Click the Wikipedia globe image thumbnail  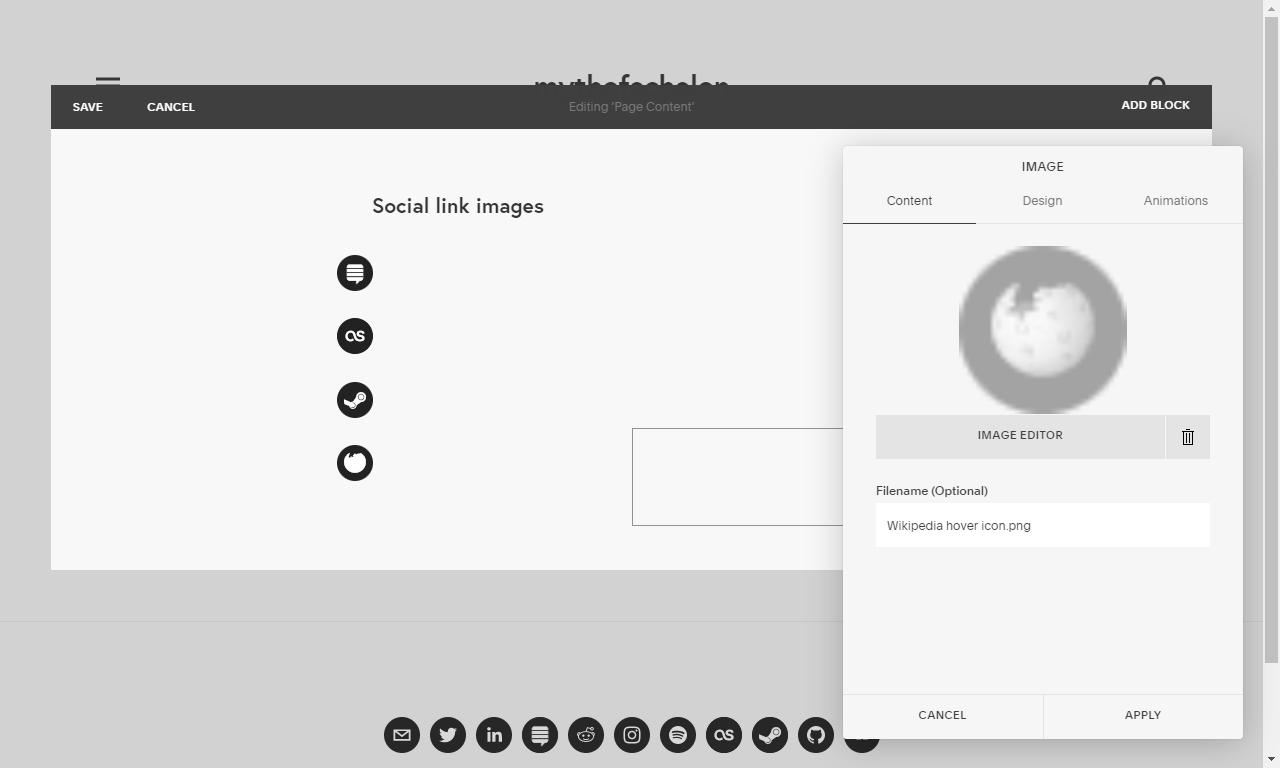pos(1042,329)
